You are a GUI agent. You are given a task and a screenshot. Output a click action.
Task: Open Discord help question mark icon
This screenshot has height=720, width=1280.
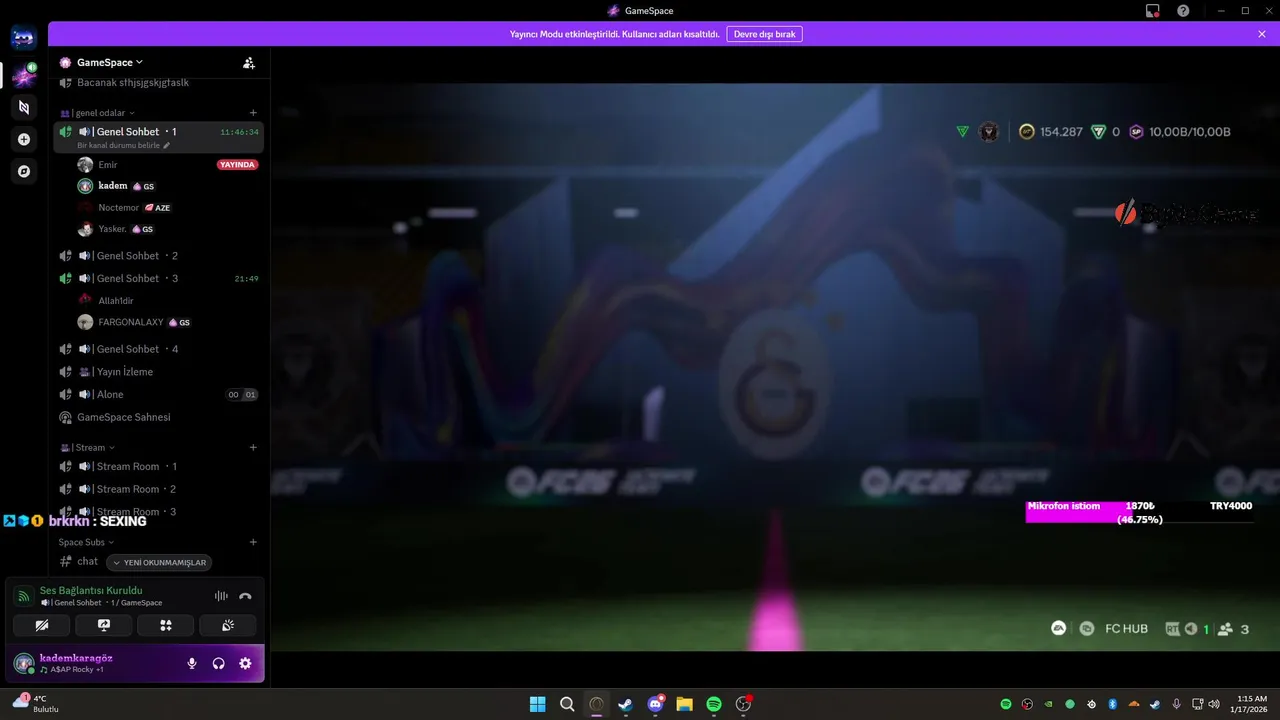coord(1183,10)
